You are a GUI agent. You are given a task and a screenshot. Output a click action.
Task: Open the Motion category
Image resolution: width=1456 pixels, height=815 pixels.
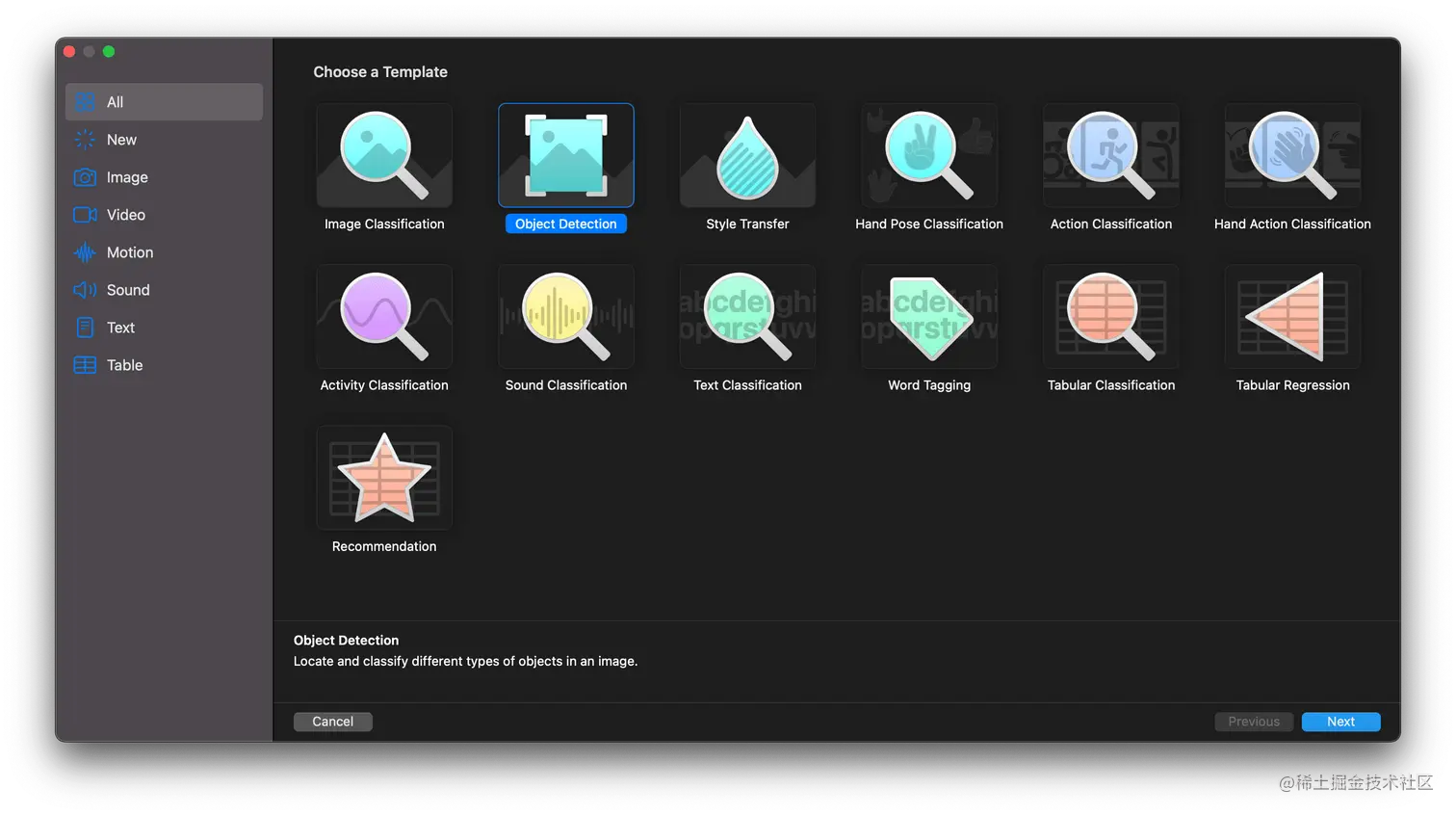129,252
